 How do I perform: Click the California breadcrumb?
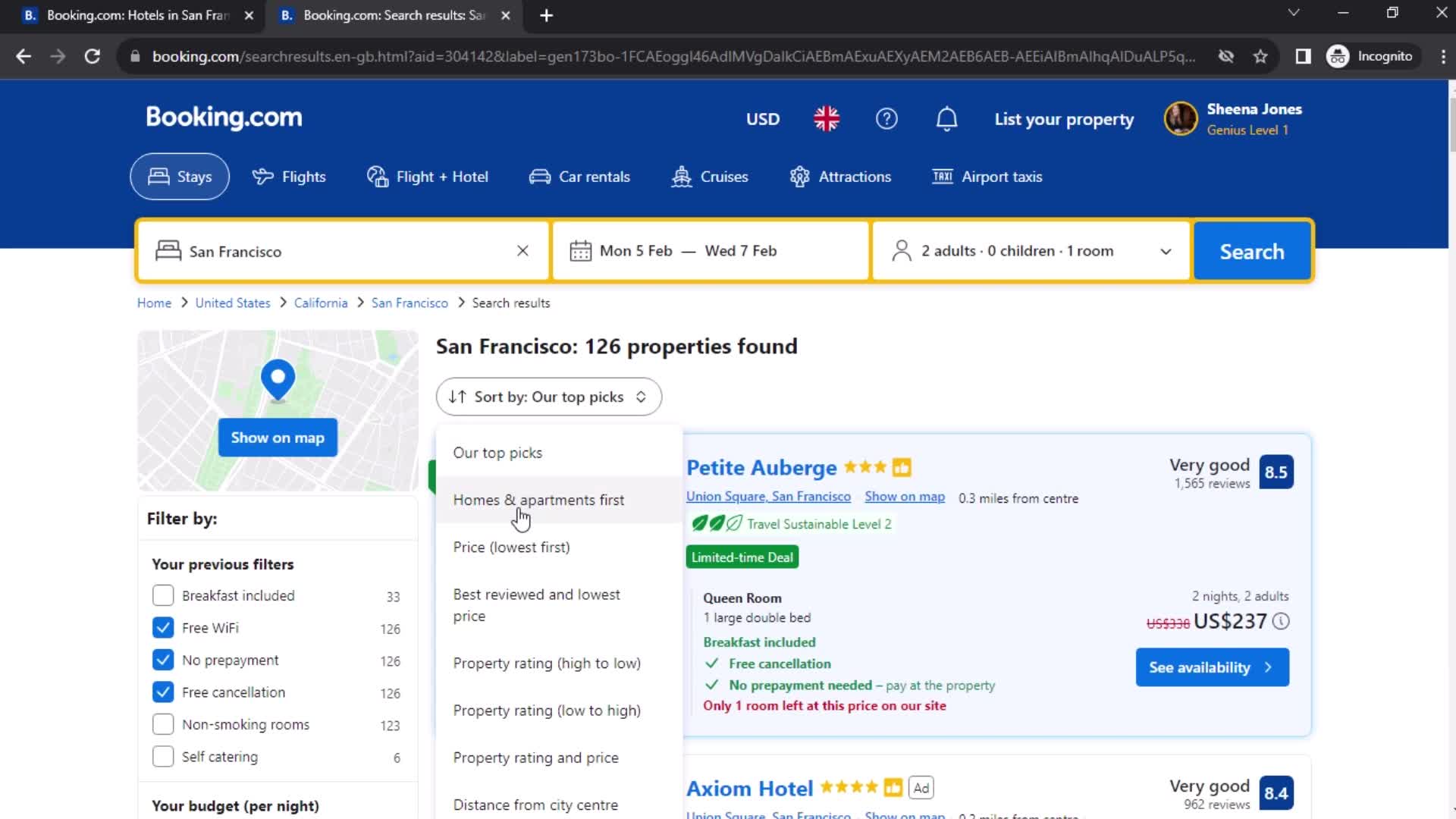pyautogui.click(x=321, y=303)
